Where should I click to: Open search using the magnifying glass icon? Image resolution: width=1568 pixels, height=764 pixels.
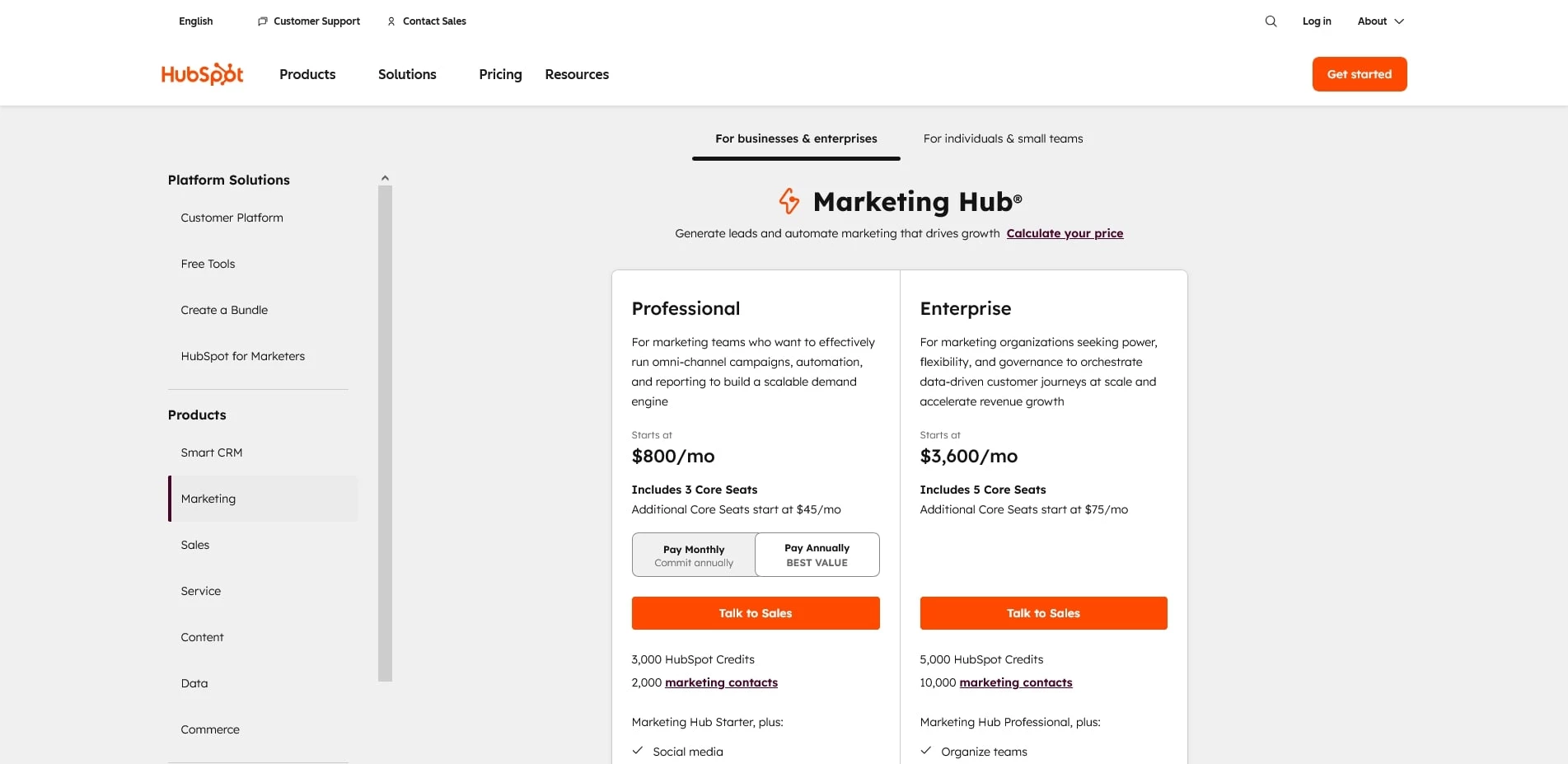(x=1270, y=21)
